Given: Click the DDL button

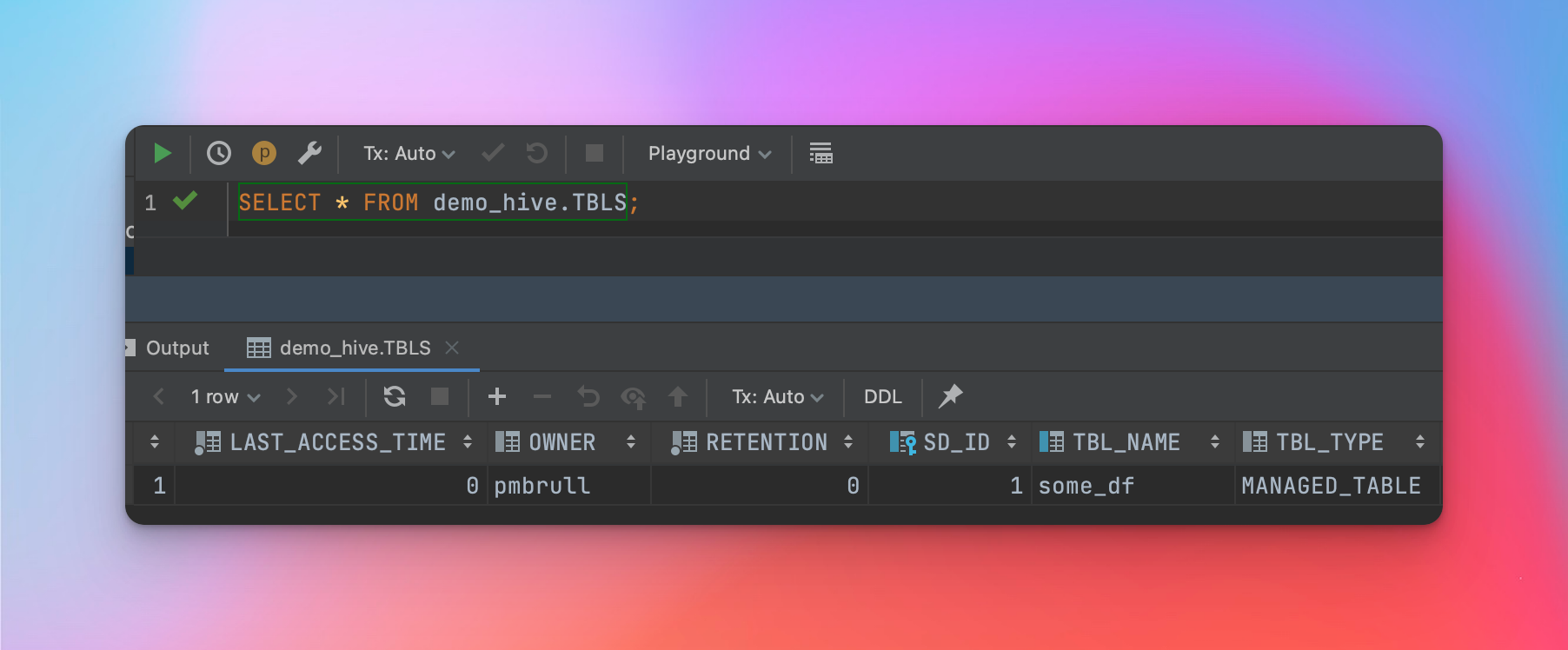Looking at the screenshot, I should coord(882,397).
